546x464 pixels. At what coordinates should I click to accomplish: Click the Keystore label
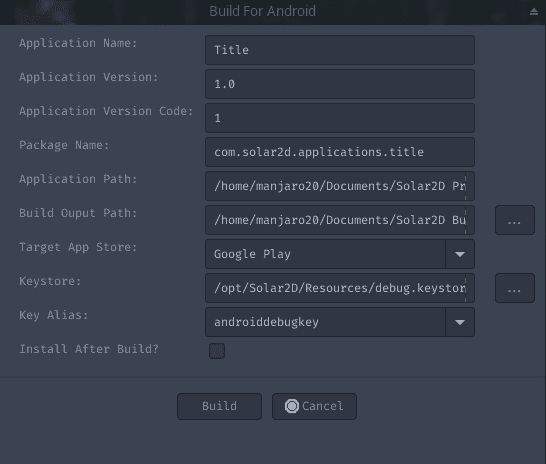[x=50, y=281]
